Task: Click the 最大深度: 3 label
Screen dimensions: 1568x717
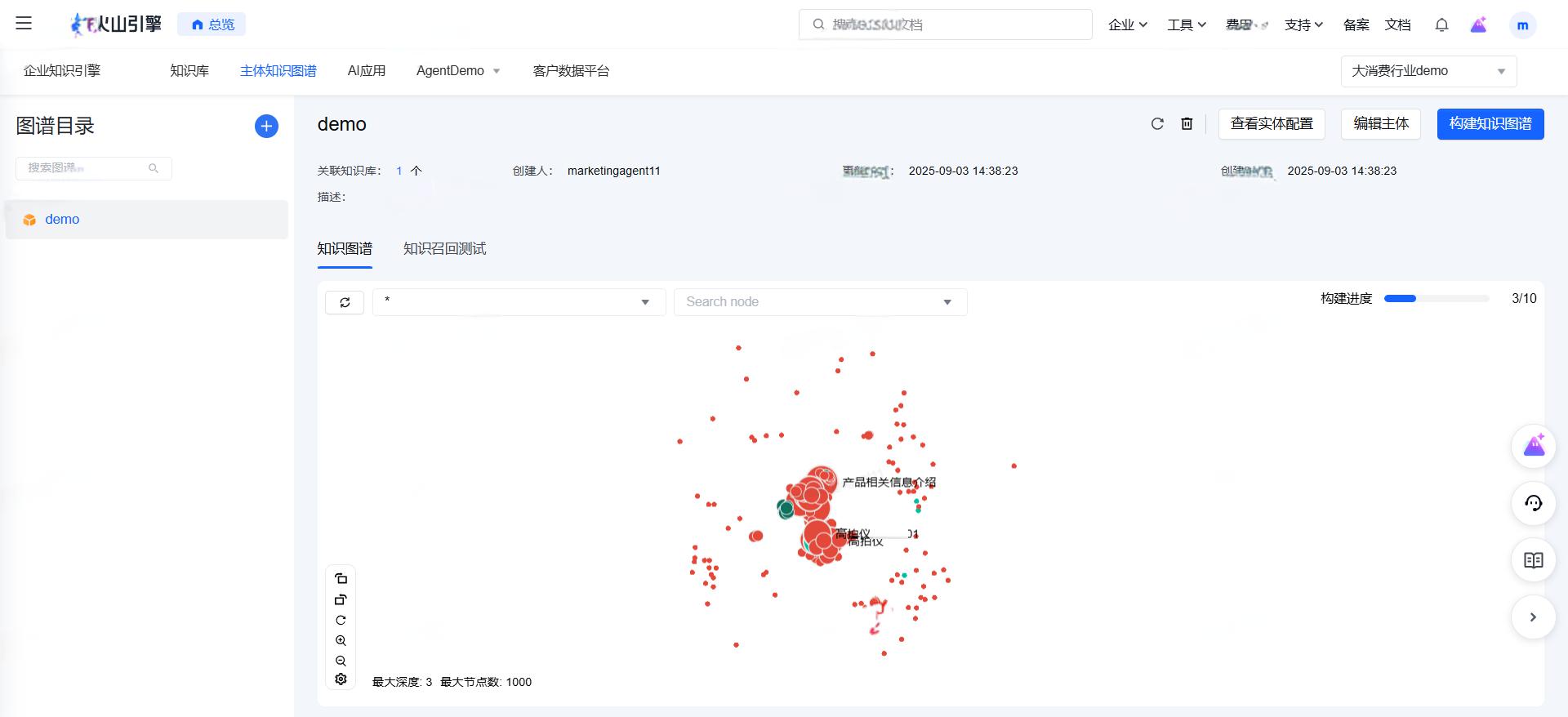Action: tap(402, 682)
